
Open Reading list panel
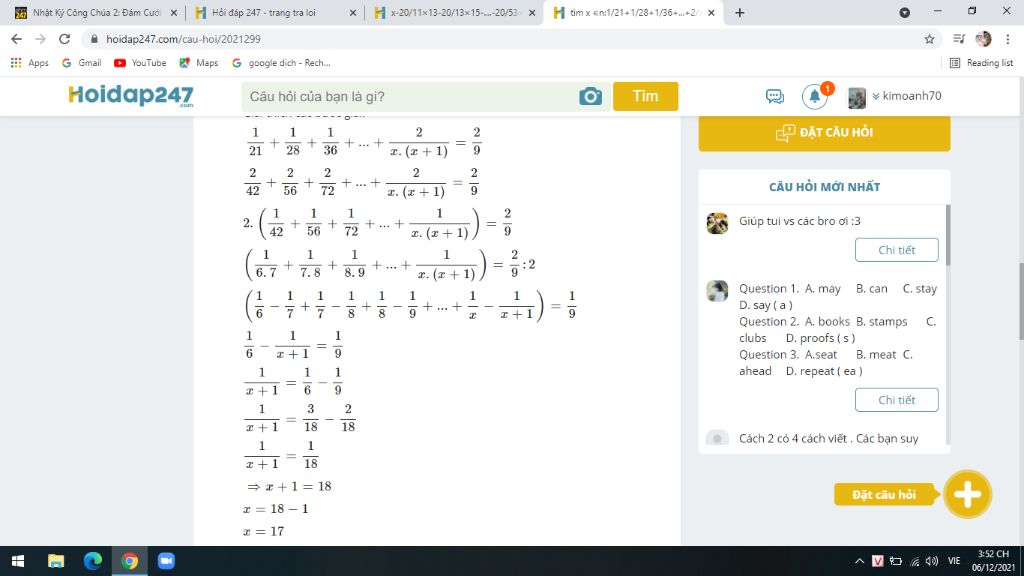[982, 63]
